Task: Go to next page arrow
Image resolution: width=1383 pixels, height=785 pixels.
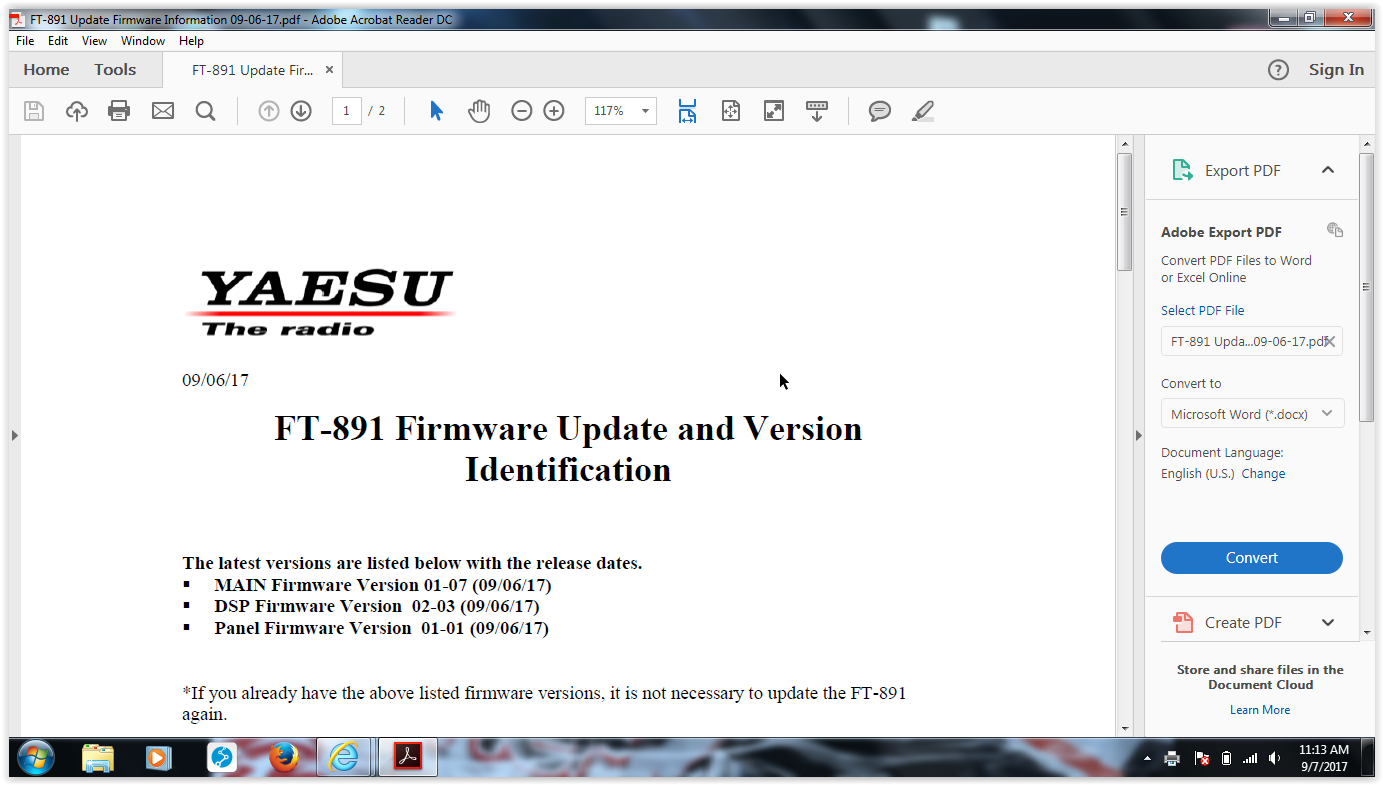Action: coord(301,111)
